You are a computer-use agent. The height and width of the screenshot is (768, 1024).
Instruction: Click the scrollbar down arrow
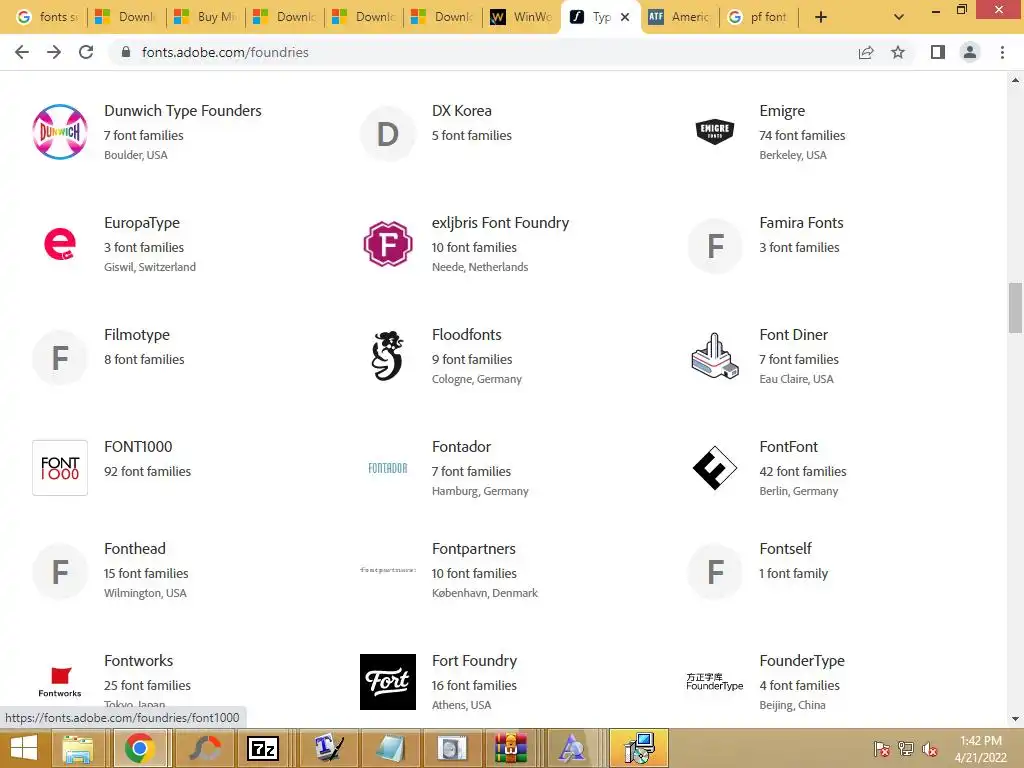tap(1015, 719)
